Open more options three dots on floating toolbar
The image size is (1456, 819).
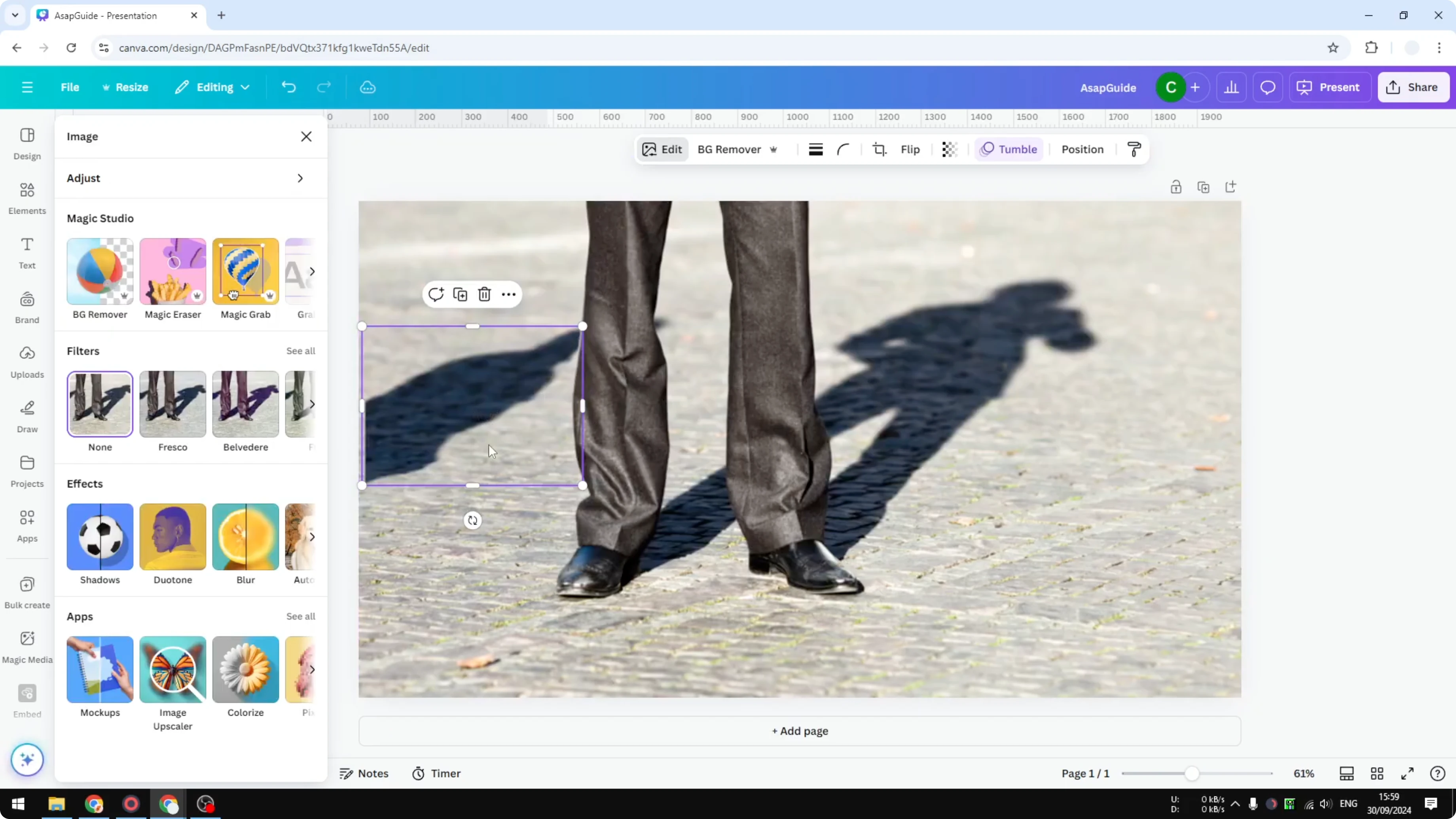509,294
